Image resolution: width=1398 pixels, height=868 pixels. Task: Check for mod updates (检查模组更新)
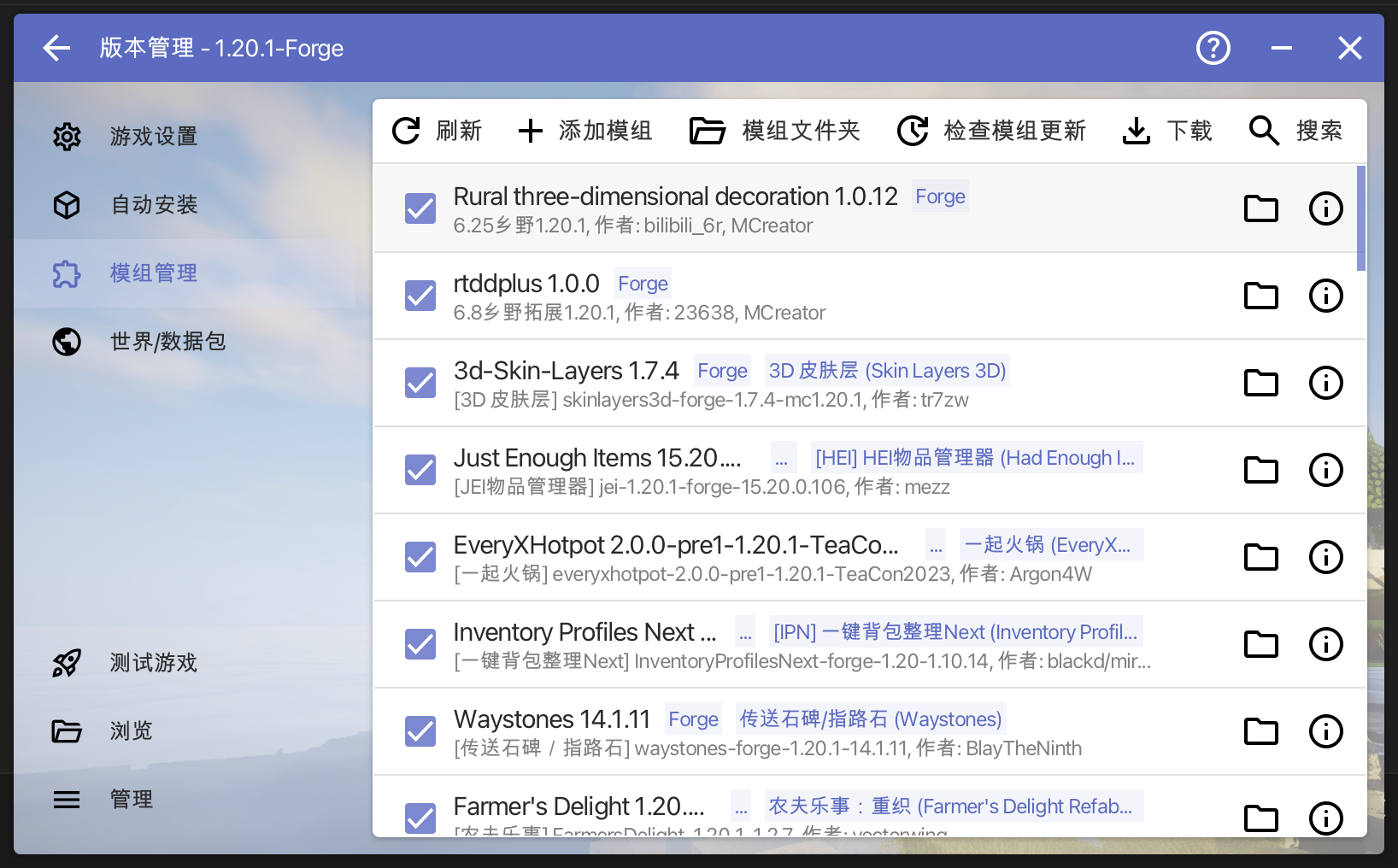991,131
